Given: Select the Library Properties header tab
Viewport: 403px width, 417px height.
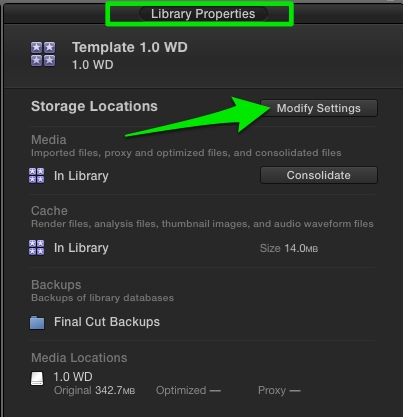Looking at the screenshot, I should pos(203,14).
